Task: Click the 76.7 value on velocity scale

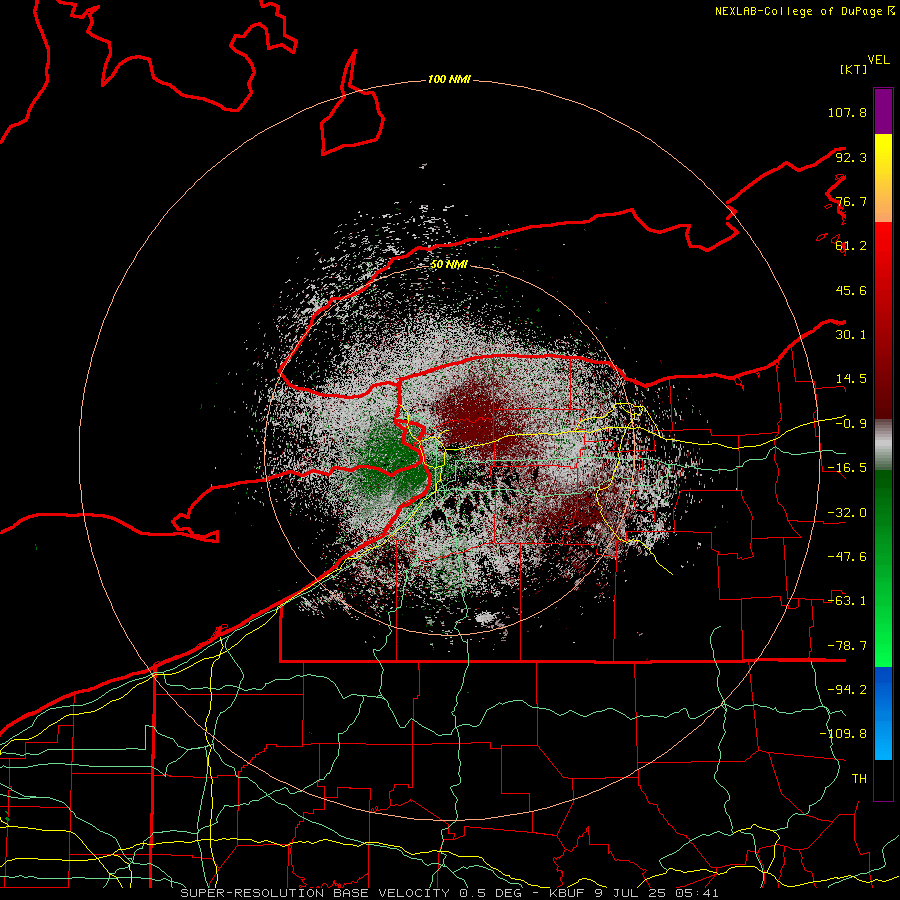Action: point(851,201)
